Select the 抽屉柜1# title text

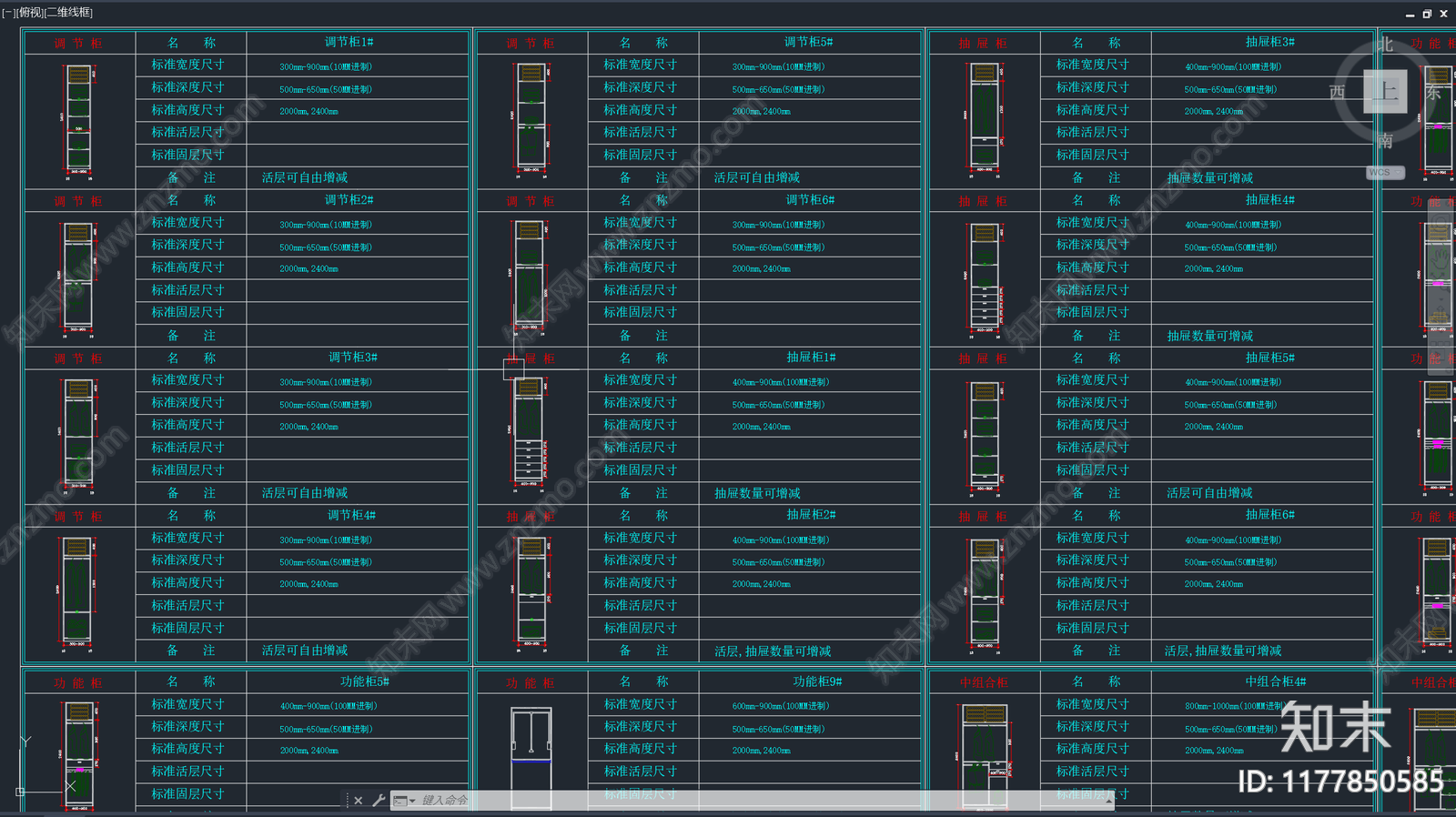812,358
